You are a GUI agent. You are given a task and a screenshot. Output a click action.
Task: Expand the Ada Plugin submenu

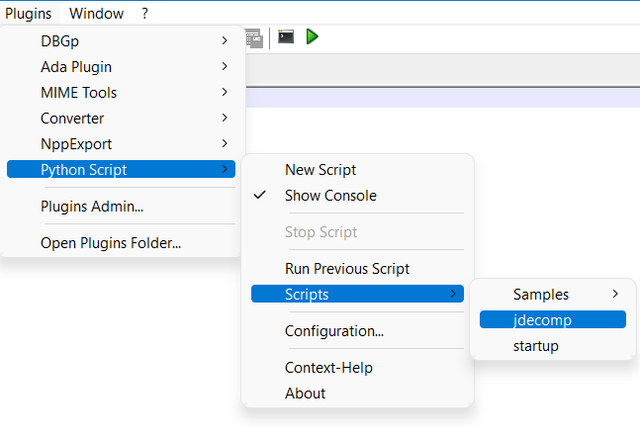click(x=121, y=67)
